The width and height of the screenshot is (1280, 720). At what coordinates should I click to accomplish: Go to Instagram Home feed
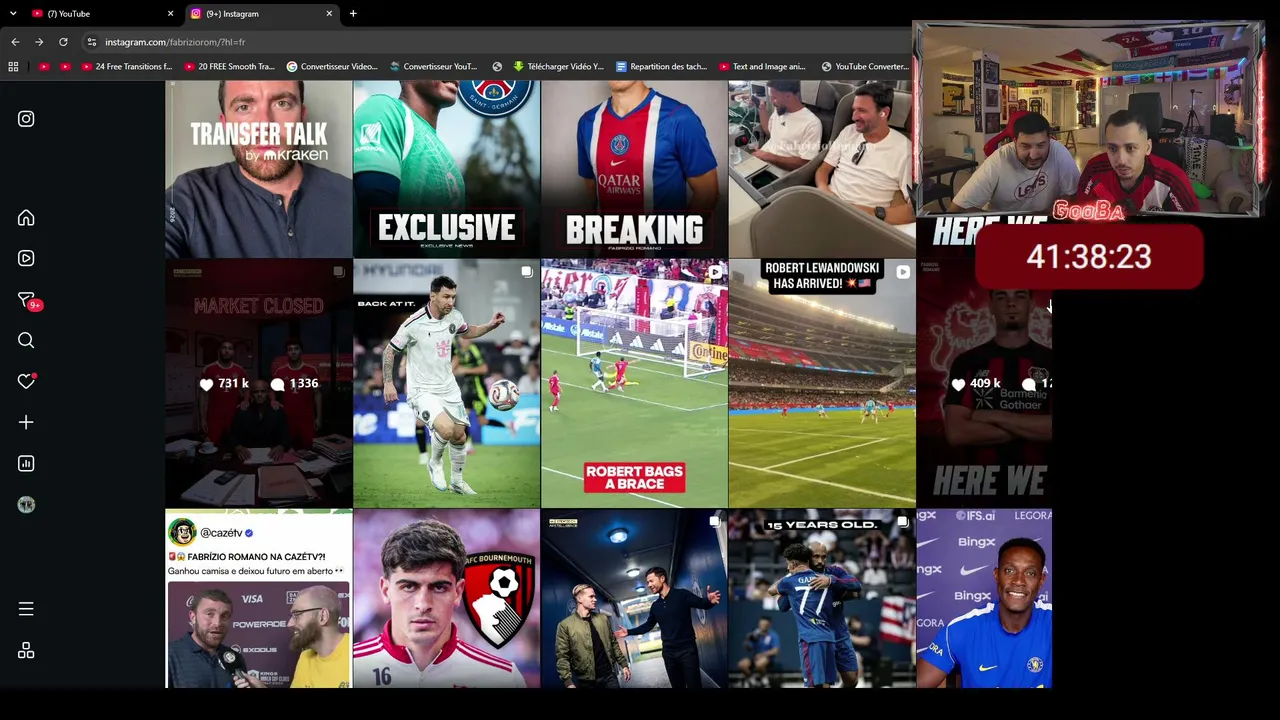pyautogui.click(x=26, y=218)
